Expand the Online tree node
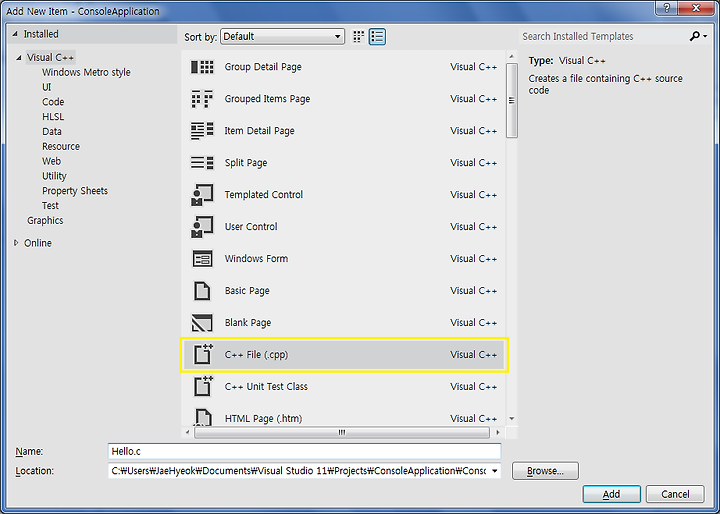 [x=16, y=243]
